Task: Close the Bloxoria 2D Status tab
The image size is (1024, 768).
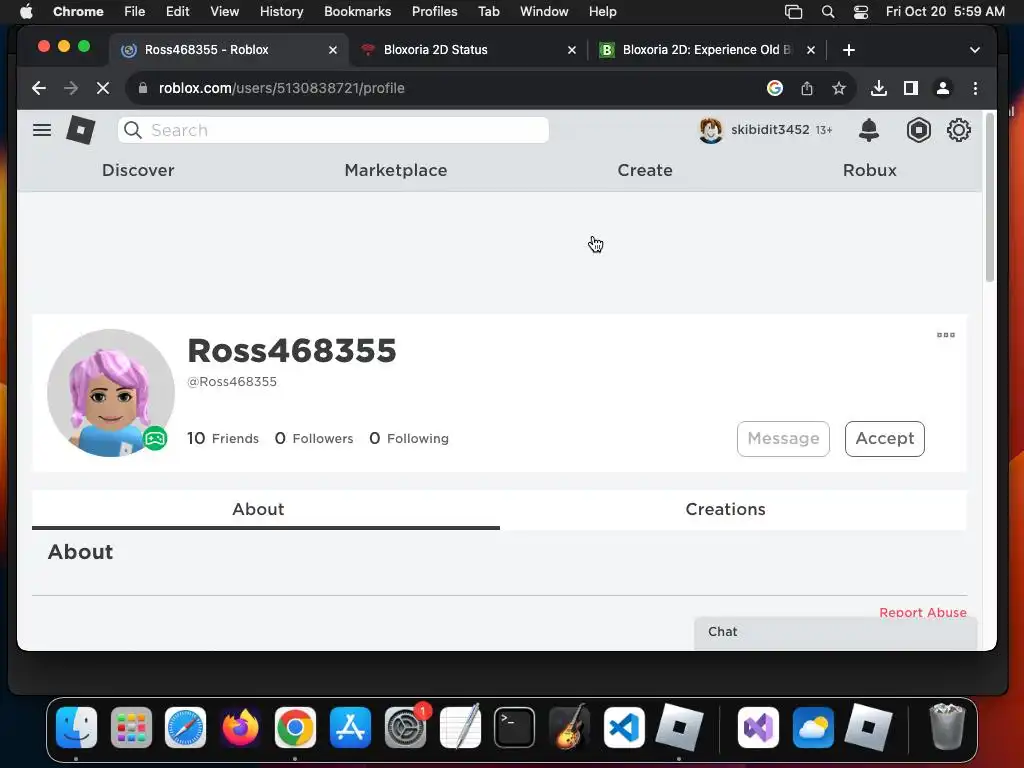Action: 571,50
